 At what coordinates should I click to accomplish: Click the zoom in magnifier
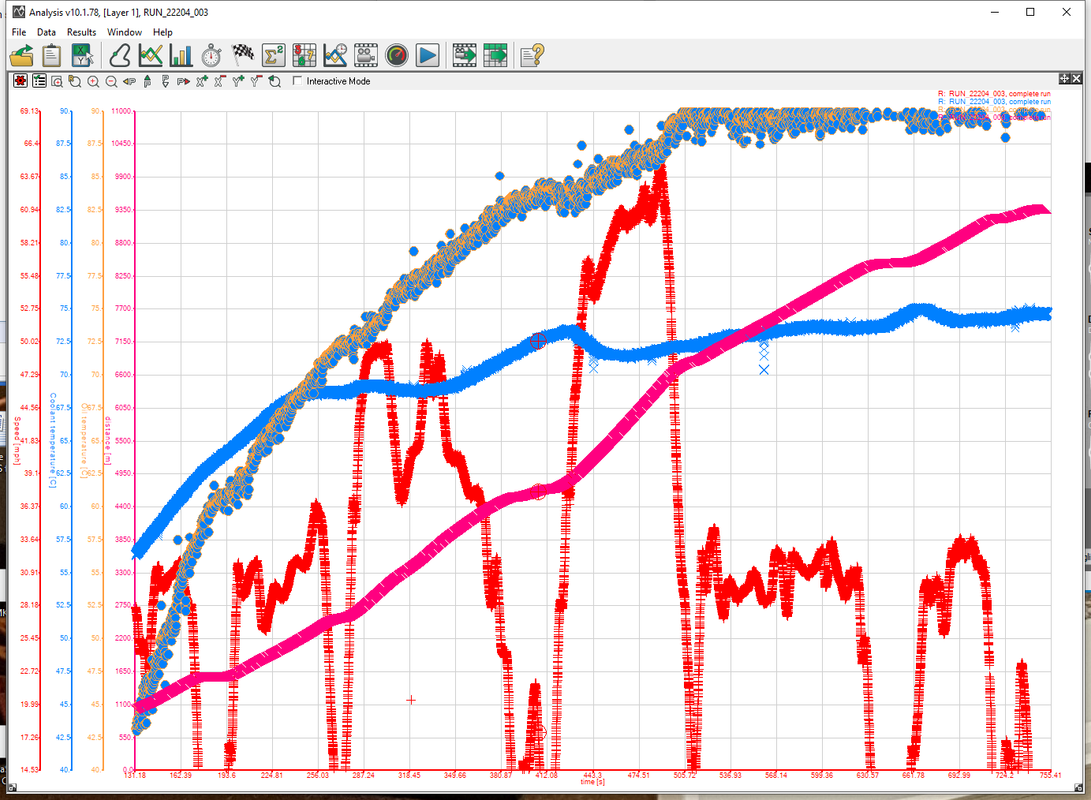tap(93, 81)
